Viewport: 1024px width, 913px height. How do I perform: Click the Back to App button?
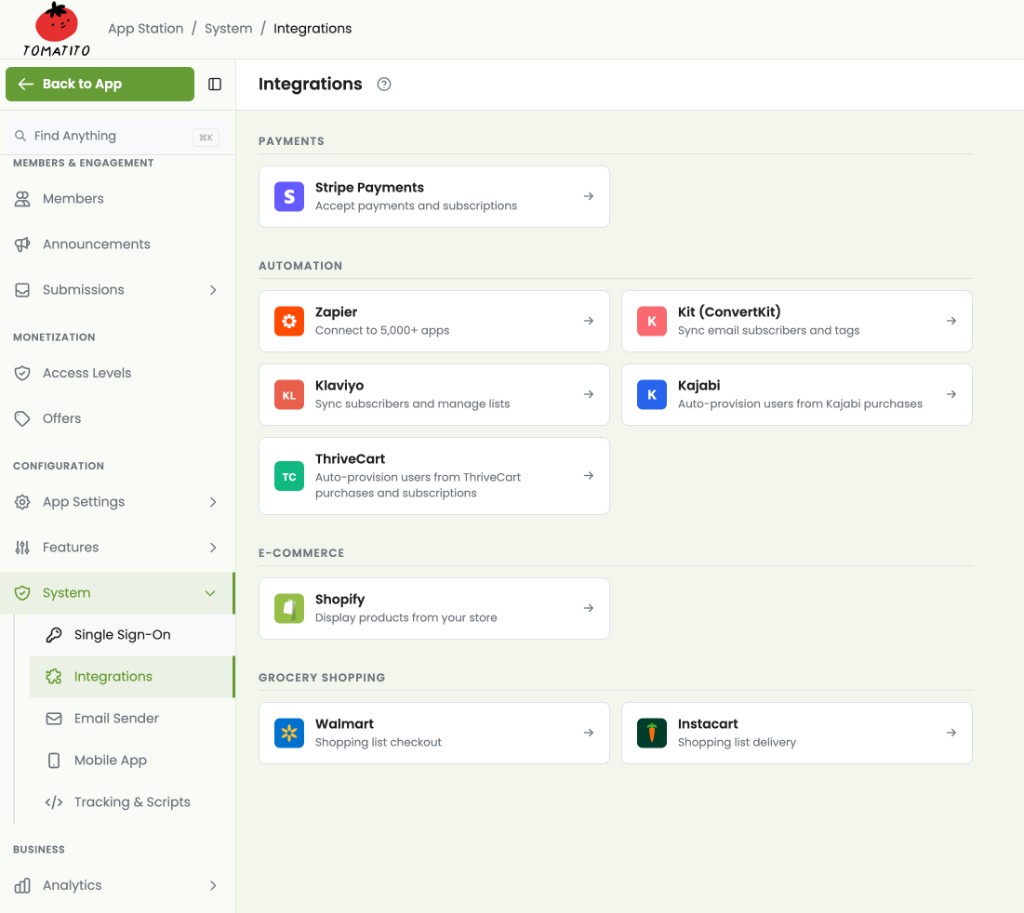pyautogui.click(x=100, y=84)
